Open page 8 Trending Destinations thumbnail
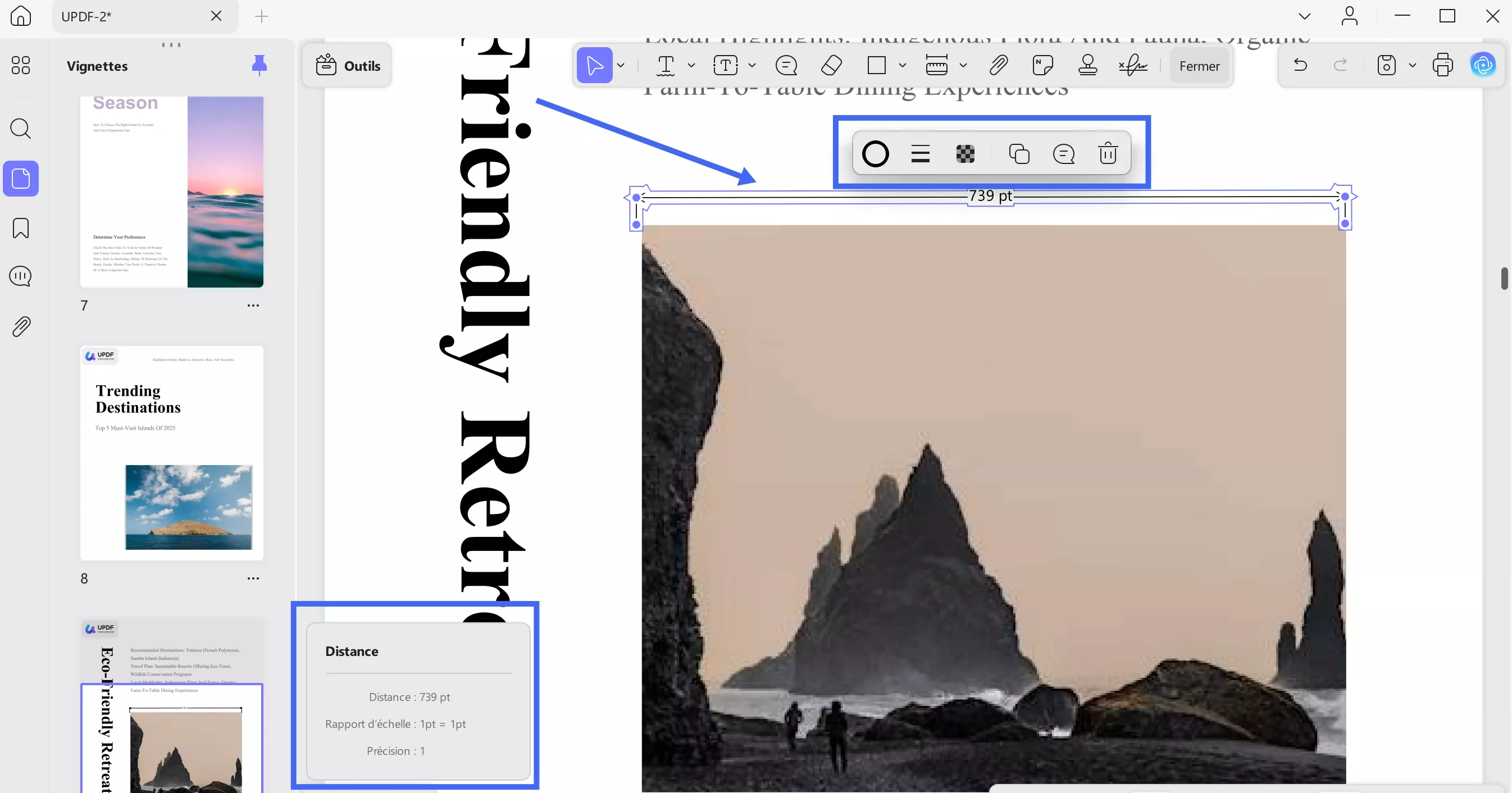This screenshot has height=793, width=1512. (x=171, y=453)
